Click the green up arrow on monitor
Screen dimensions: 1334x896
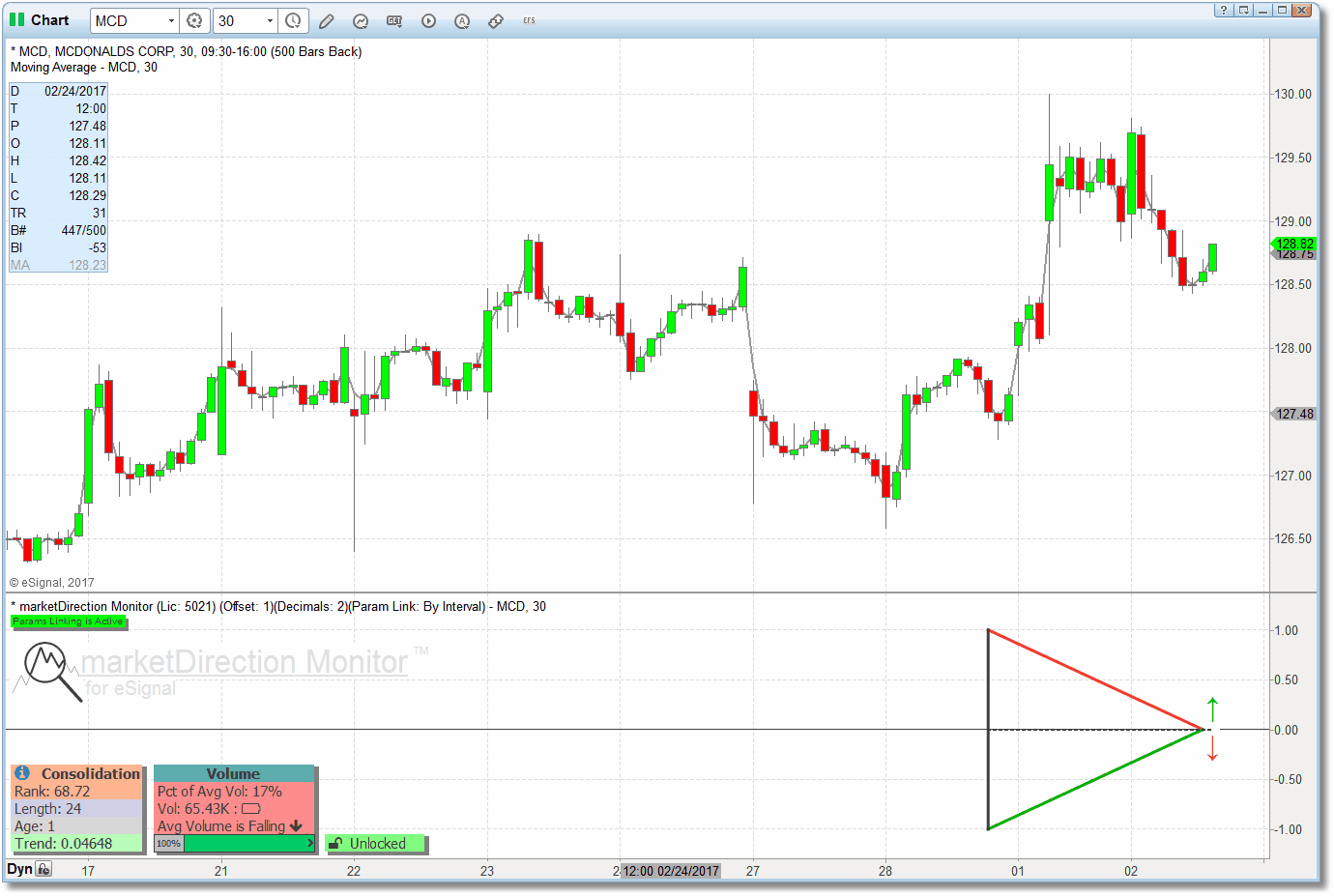1212,708
